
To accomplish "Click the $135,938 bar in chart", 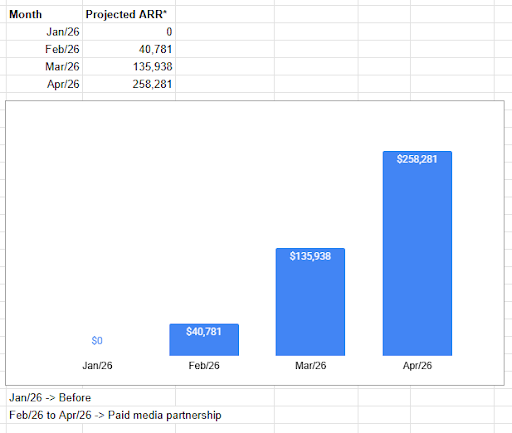I will click(310, 302).
